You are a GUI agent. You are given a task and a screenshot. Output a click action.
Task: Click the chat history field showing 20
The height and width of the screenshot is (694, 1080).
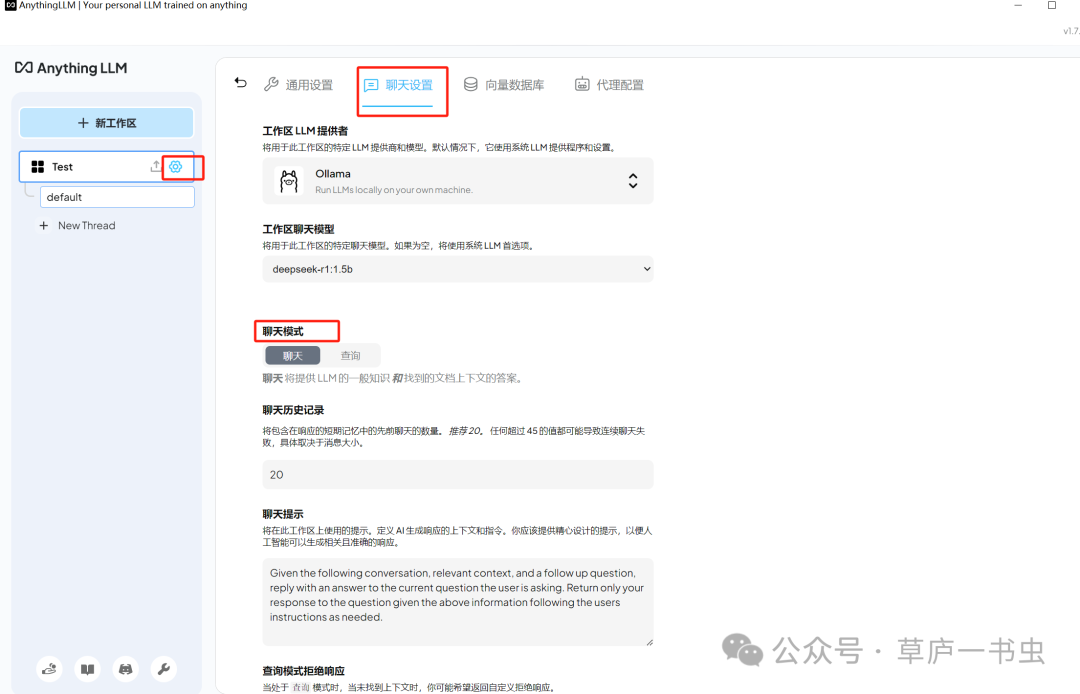tap(458, 474)
